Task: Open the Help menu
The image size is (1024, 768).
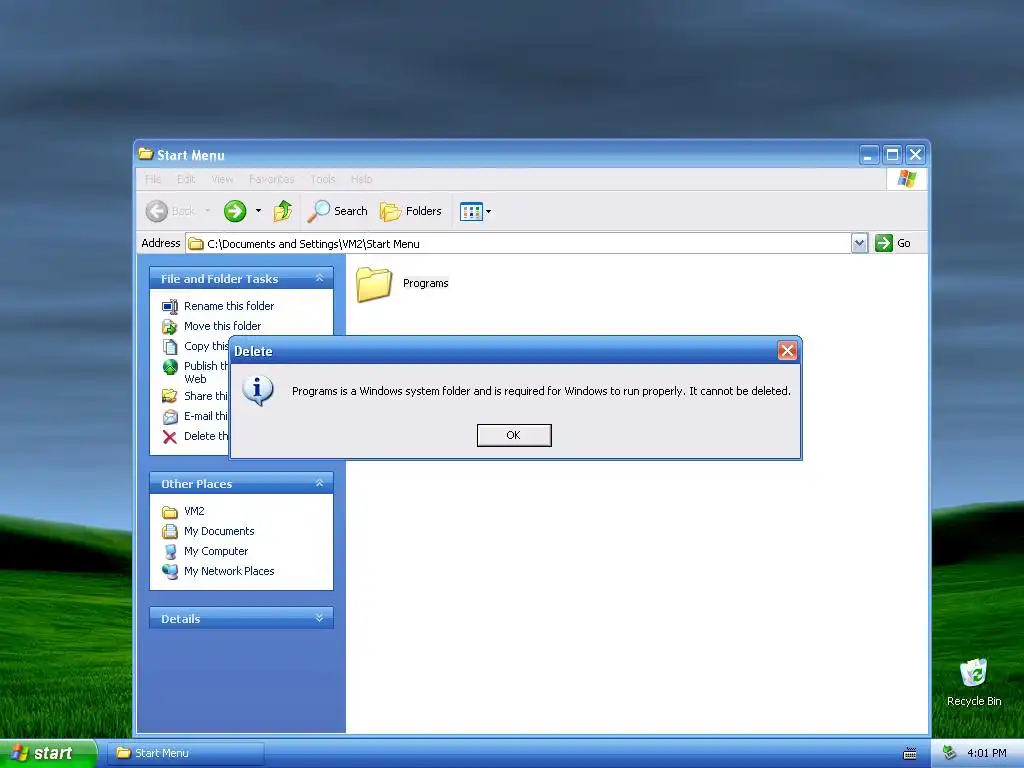Action: [361, 179]
